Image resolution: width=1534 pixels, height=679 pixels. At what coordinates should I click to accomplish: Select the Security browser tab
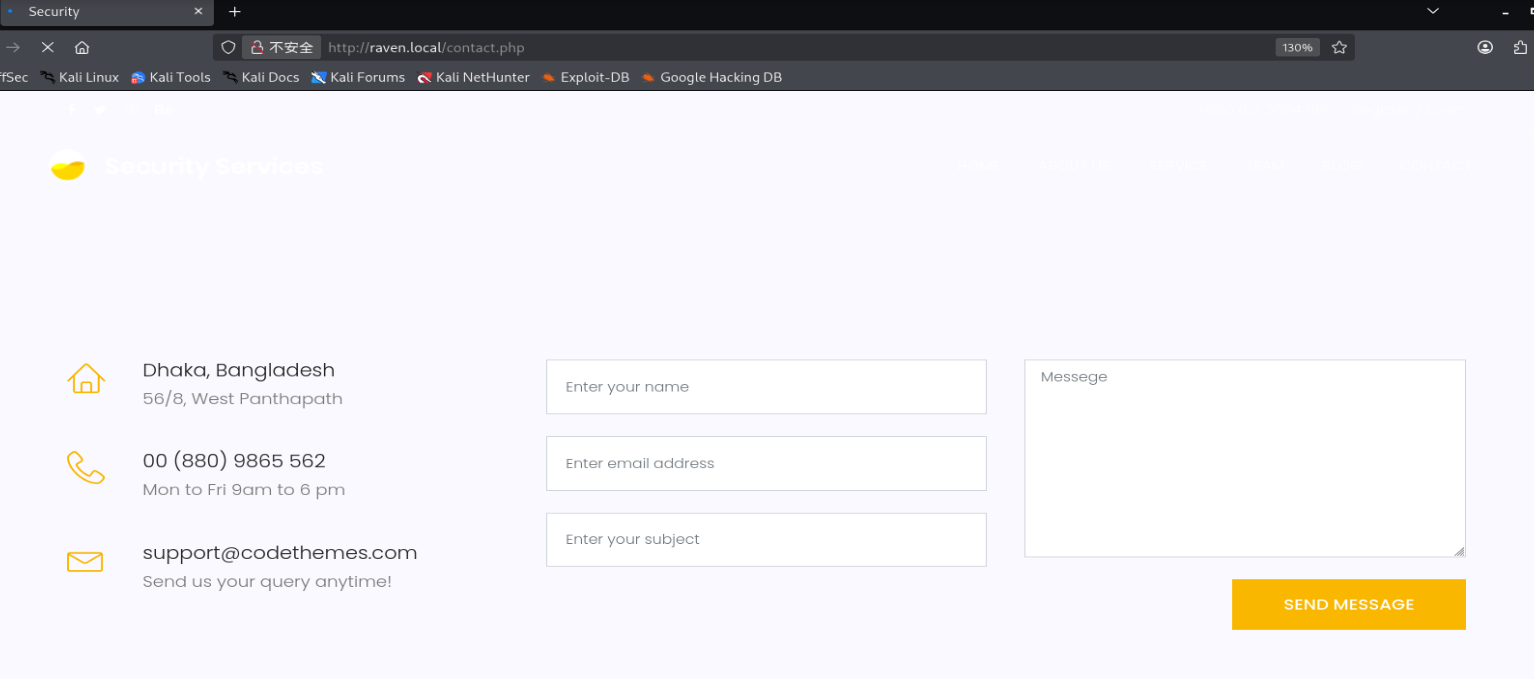point(105,12)
